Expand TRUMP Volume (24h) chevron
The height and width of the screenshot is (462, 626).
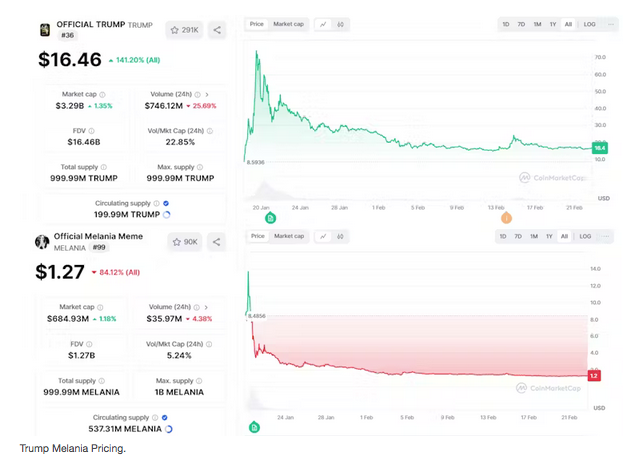[x=207, y=95]
